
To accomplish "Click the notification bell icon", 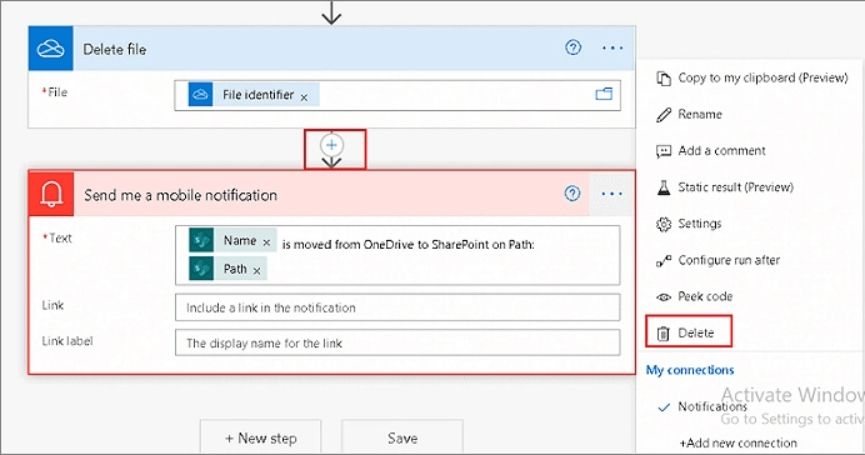I will tap(51, 194).
